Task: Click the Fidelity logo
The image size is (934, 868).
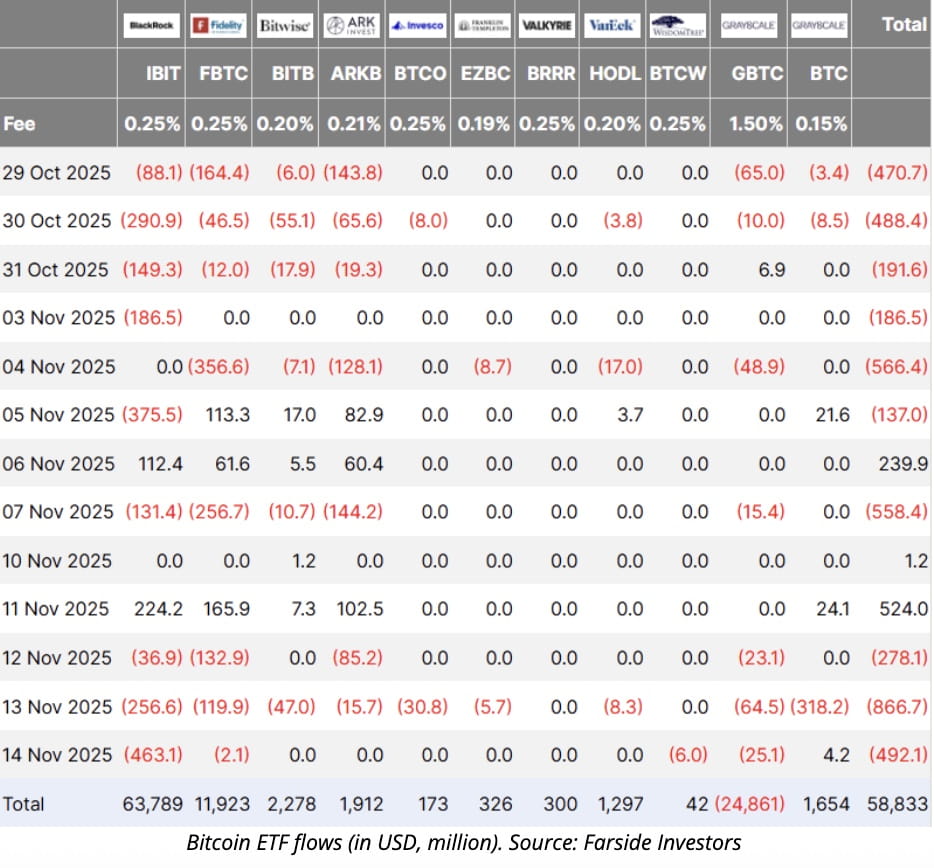Action: tap(219, 25)
